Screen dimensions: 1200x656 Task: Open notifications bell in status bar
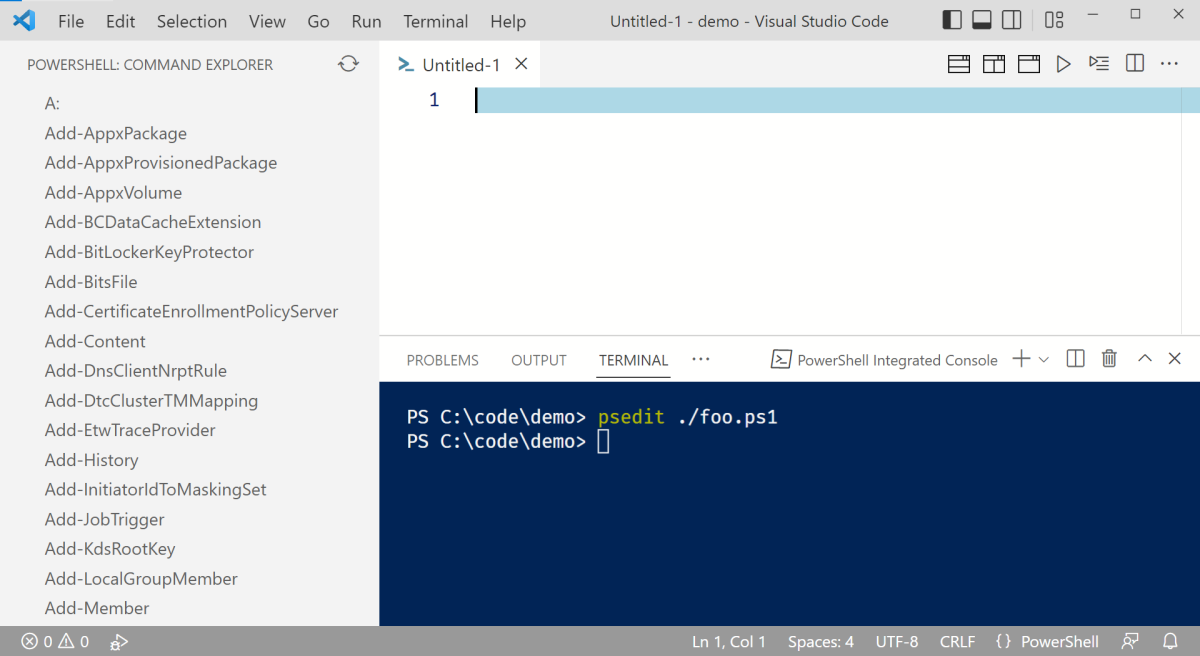[1170, 642]
